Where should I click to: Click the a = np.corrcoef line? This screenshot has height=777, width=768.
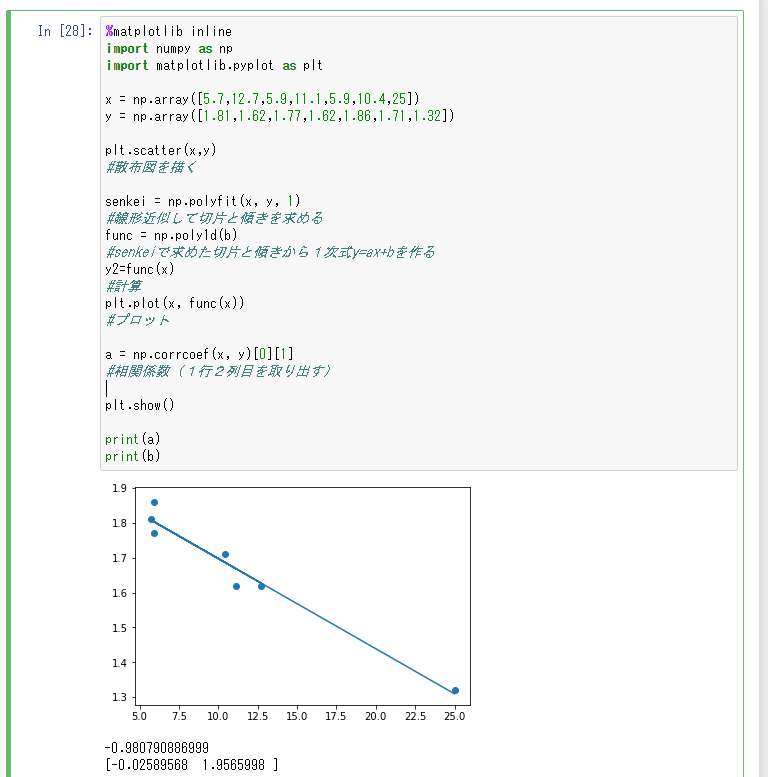tap(199, 354)
